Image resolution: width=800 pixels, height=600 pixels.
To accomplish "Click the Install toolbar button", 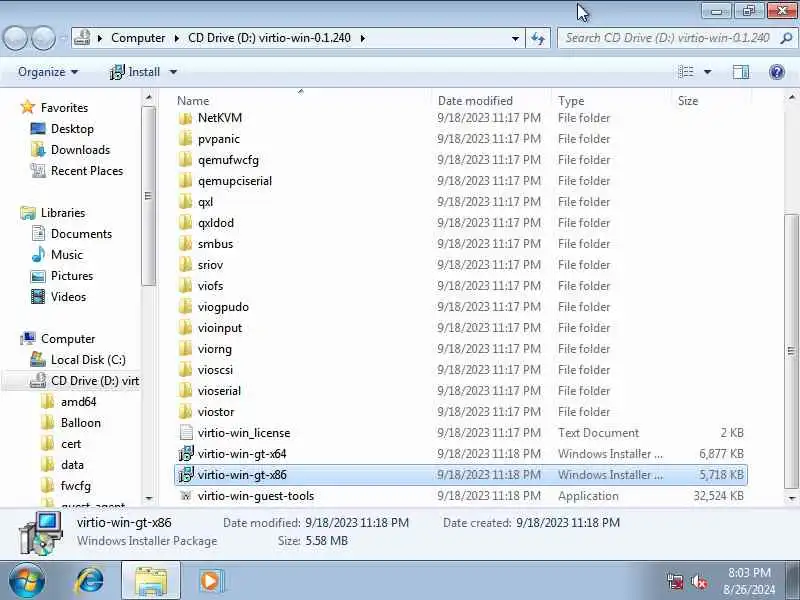I will coord(135,72).
